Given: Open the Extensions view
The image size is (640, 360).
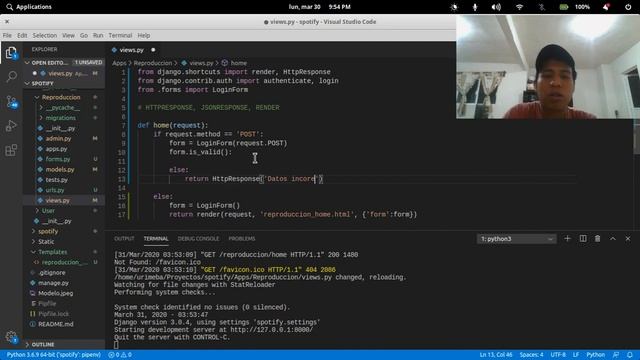Looking at the screenshot, I should click(x=11, y=150).
